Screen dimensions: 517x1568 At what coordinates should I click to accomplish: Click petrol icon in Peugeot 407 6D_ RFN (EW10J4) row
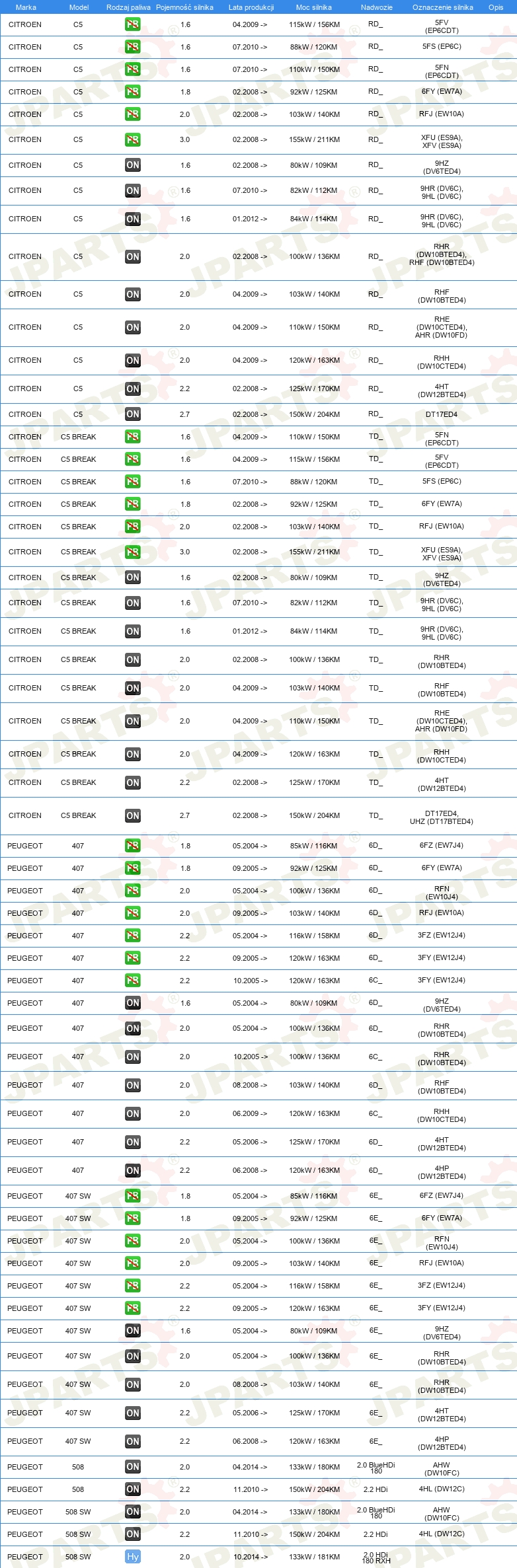(x=133, y=891)
